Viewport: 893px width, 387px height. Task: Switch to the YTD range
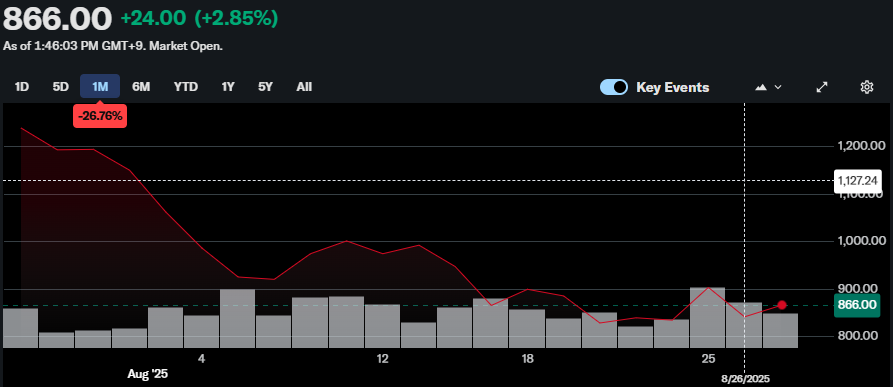coord(186,87)
